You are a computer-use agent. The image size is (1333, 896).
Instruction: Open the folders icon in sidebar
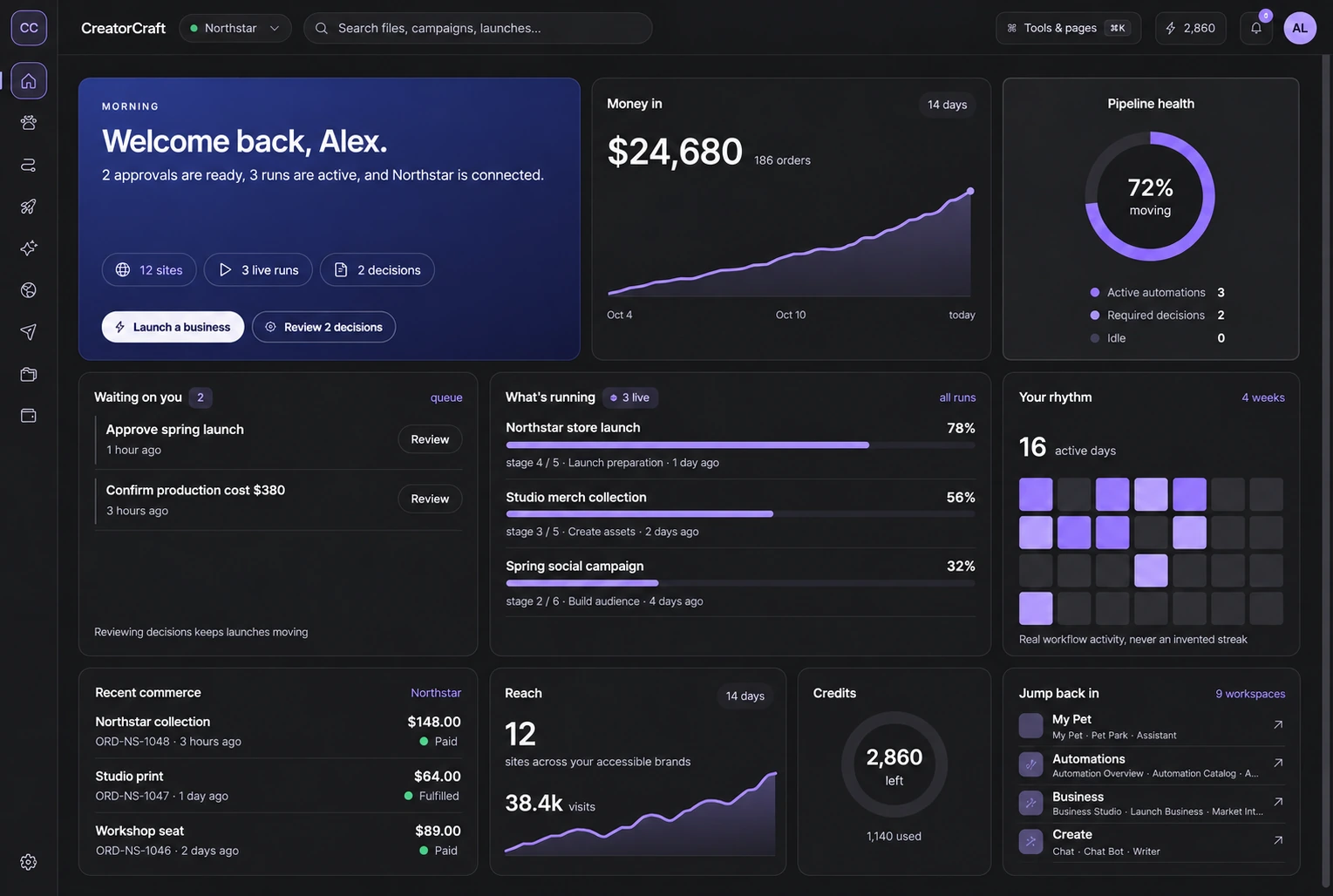pos(29,374)
